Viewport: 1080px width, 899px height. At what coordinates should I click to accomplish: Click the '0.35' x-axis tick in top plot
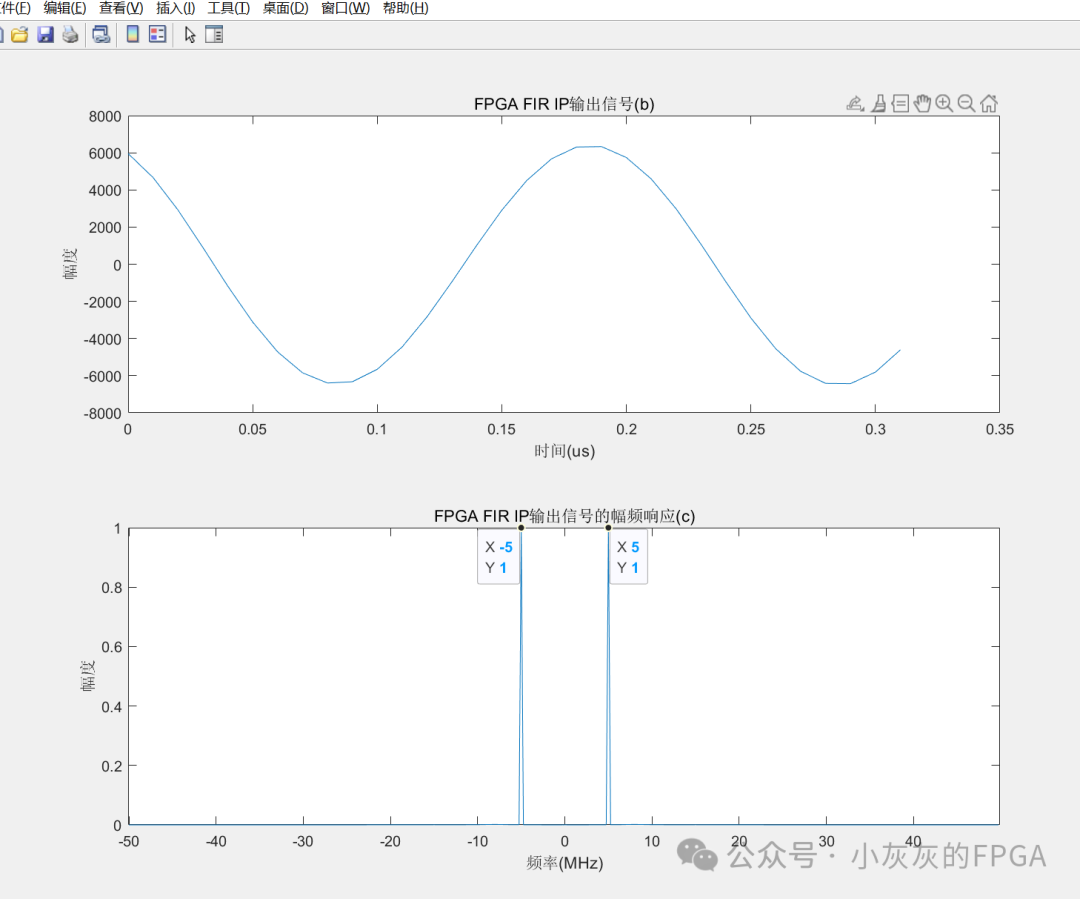[x=999, y=429]
